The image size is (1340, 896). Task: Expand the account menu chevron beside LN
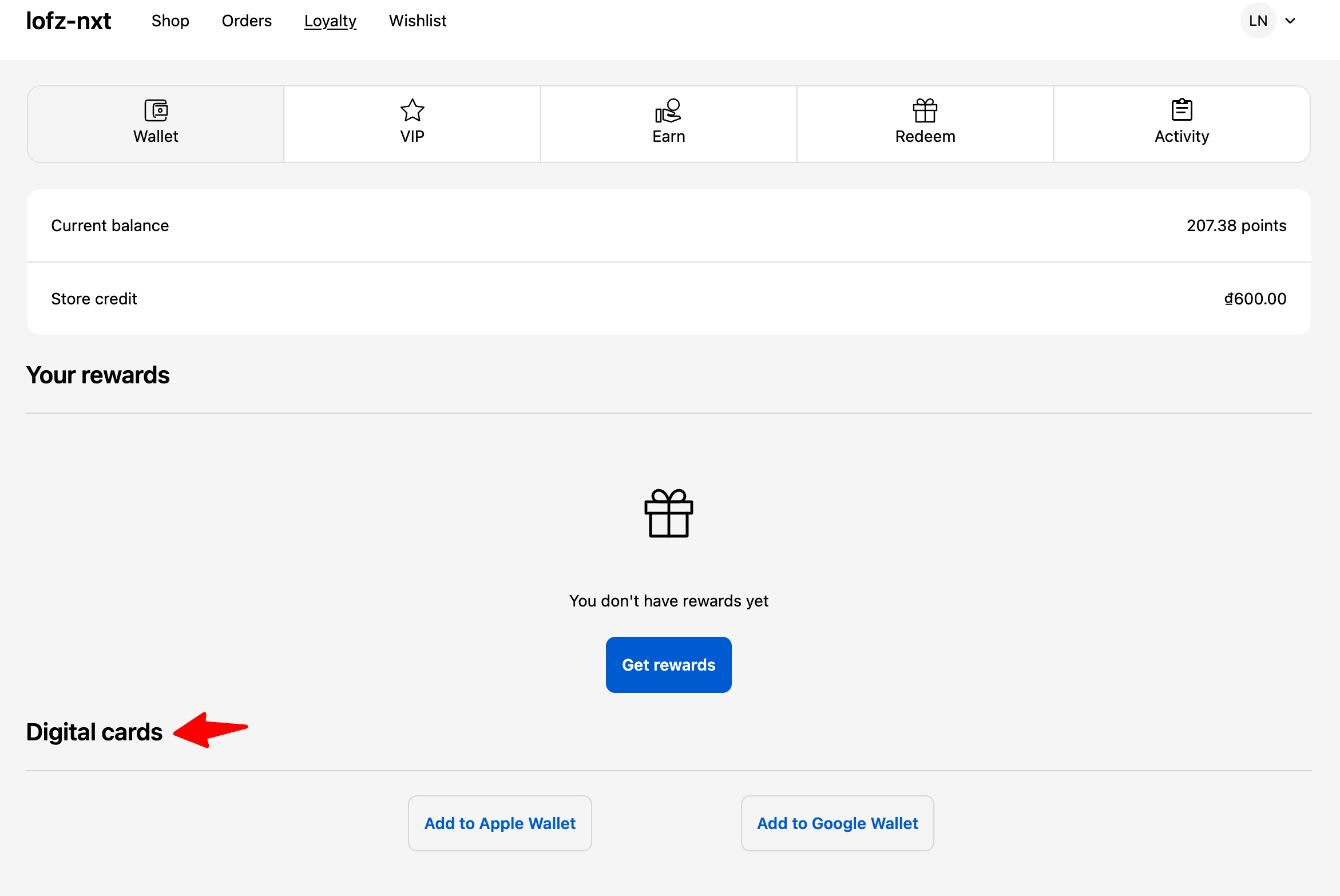1291,21
